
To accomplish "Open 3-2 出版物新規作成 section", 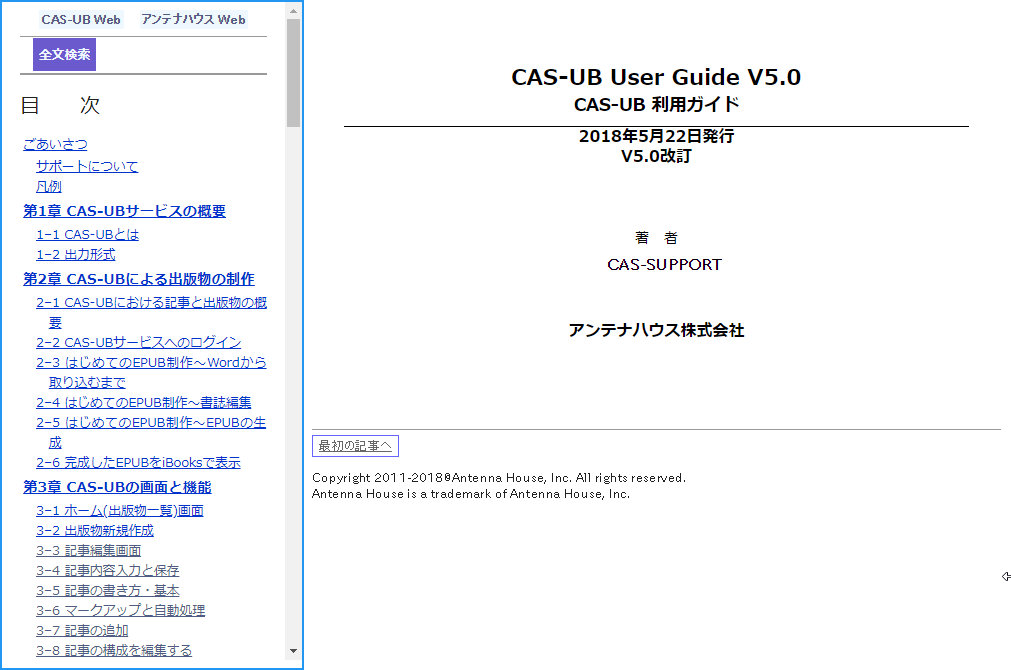I will 95,531.
